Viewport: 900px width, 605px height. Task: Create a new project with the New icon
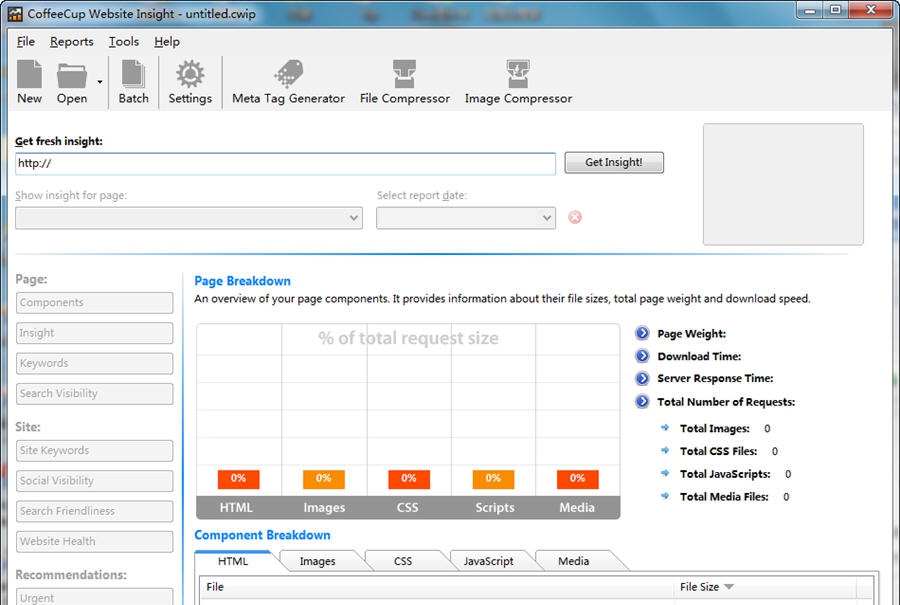(x=29, y=81)
